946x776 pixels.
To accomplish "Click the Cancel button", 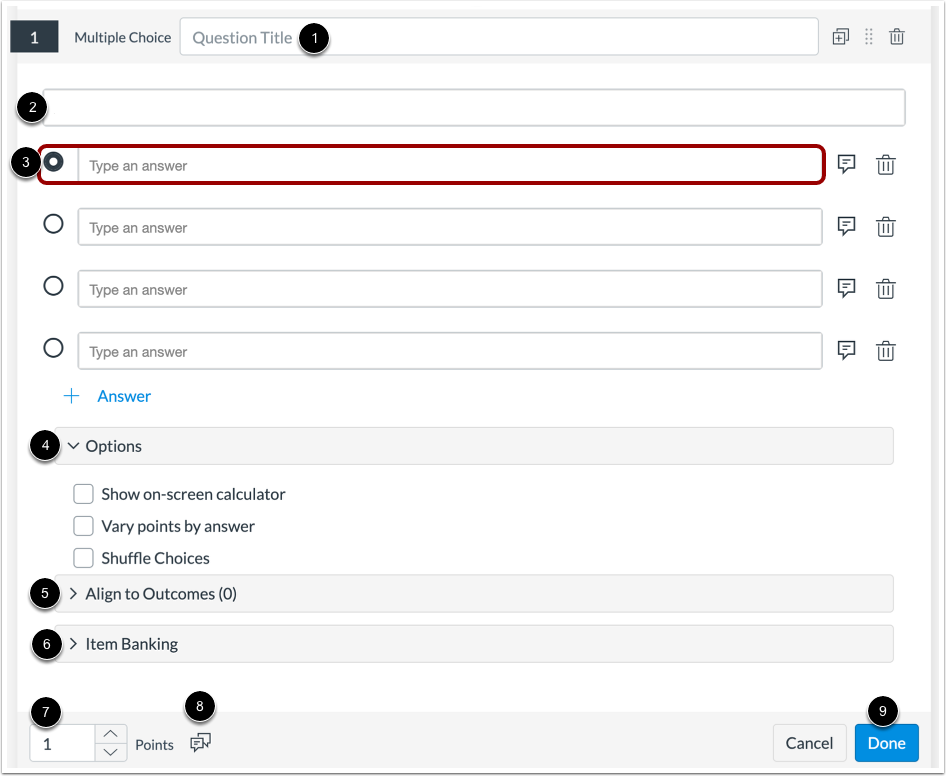I will coord(809,743).
